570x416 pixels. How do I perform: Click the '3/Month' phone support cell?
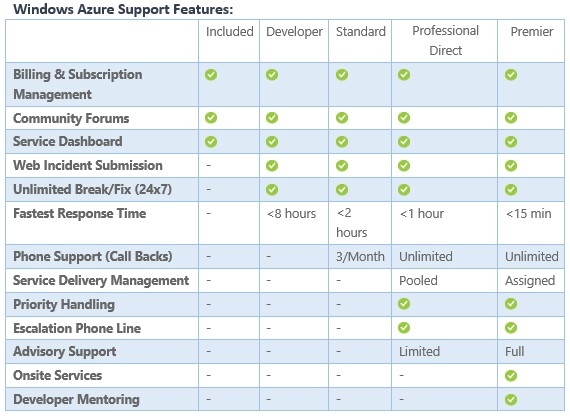(x=360, y=257)
